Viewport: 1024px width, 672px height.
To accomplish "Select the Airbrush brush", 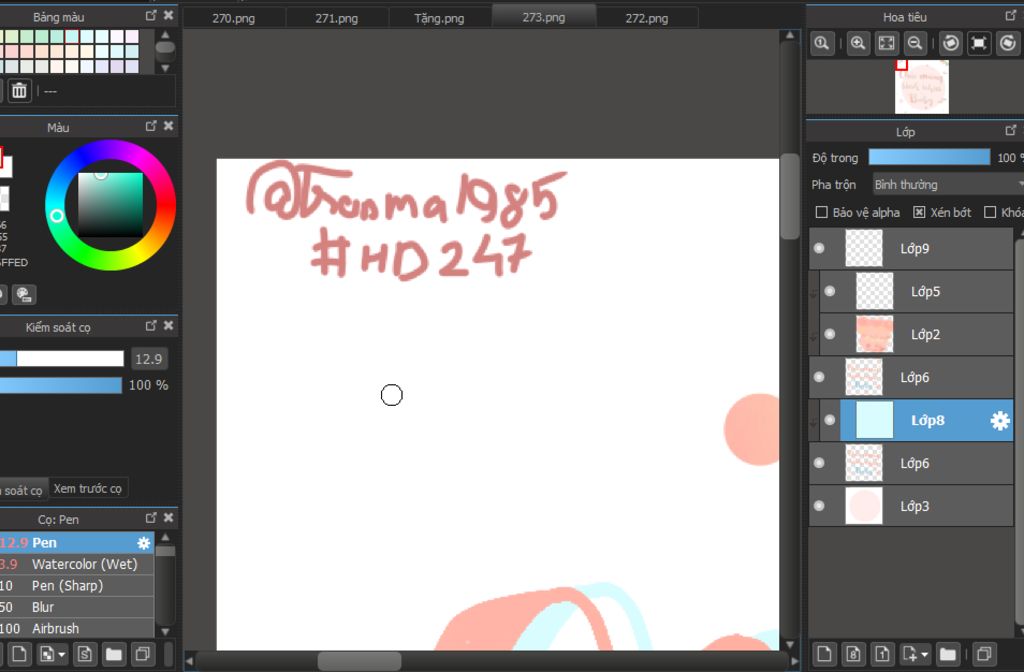I will click(x=76, y=628).
